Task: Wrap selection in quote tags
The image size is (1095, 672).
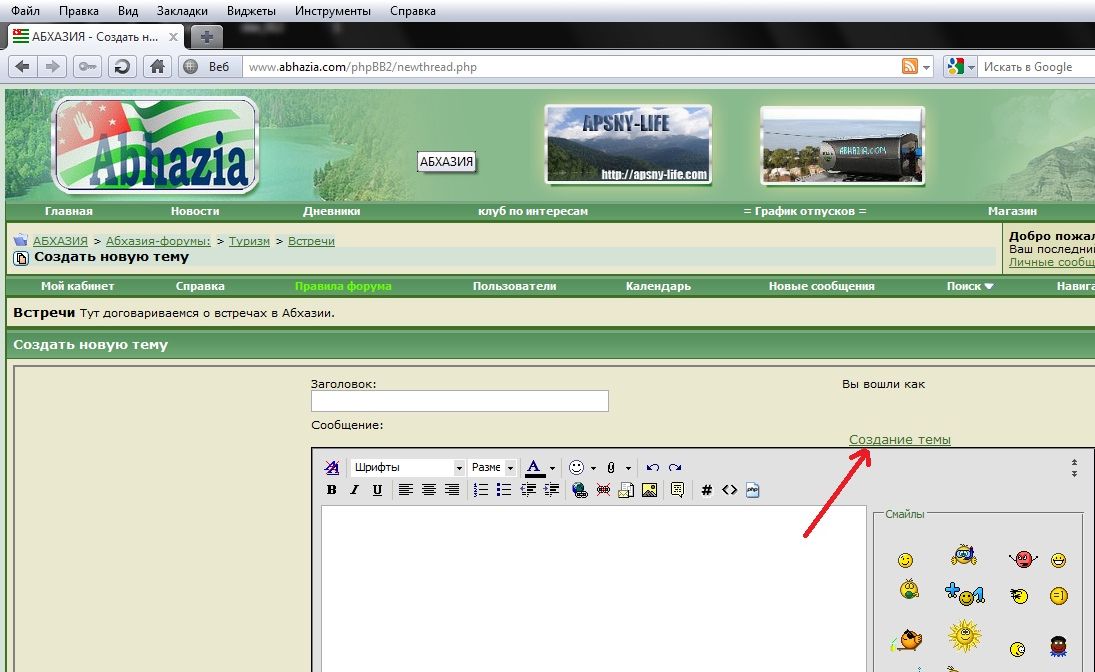Action: [677, 490]
